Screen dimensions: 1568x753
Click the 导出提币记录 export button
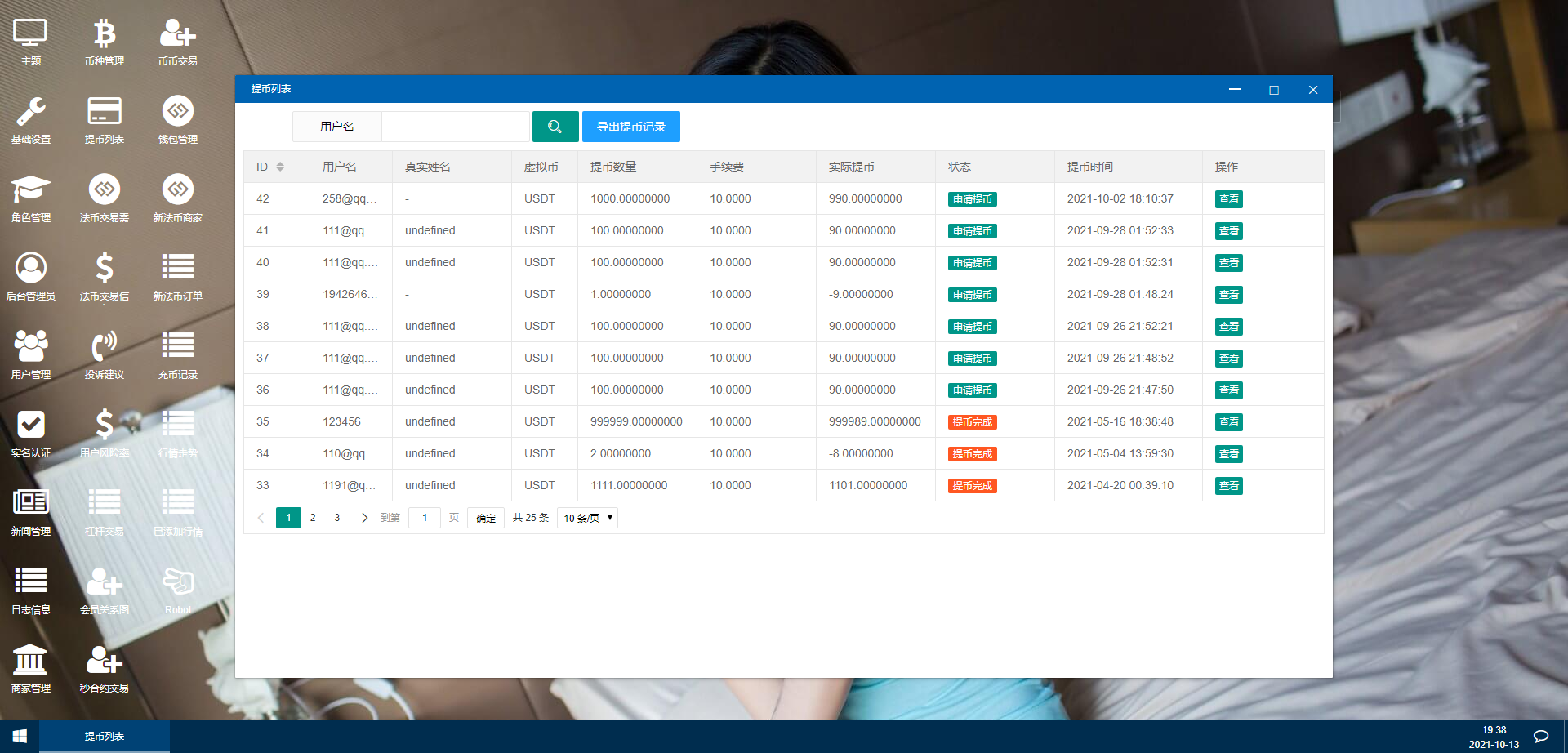click(631, 127)
